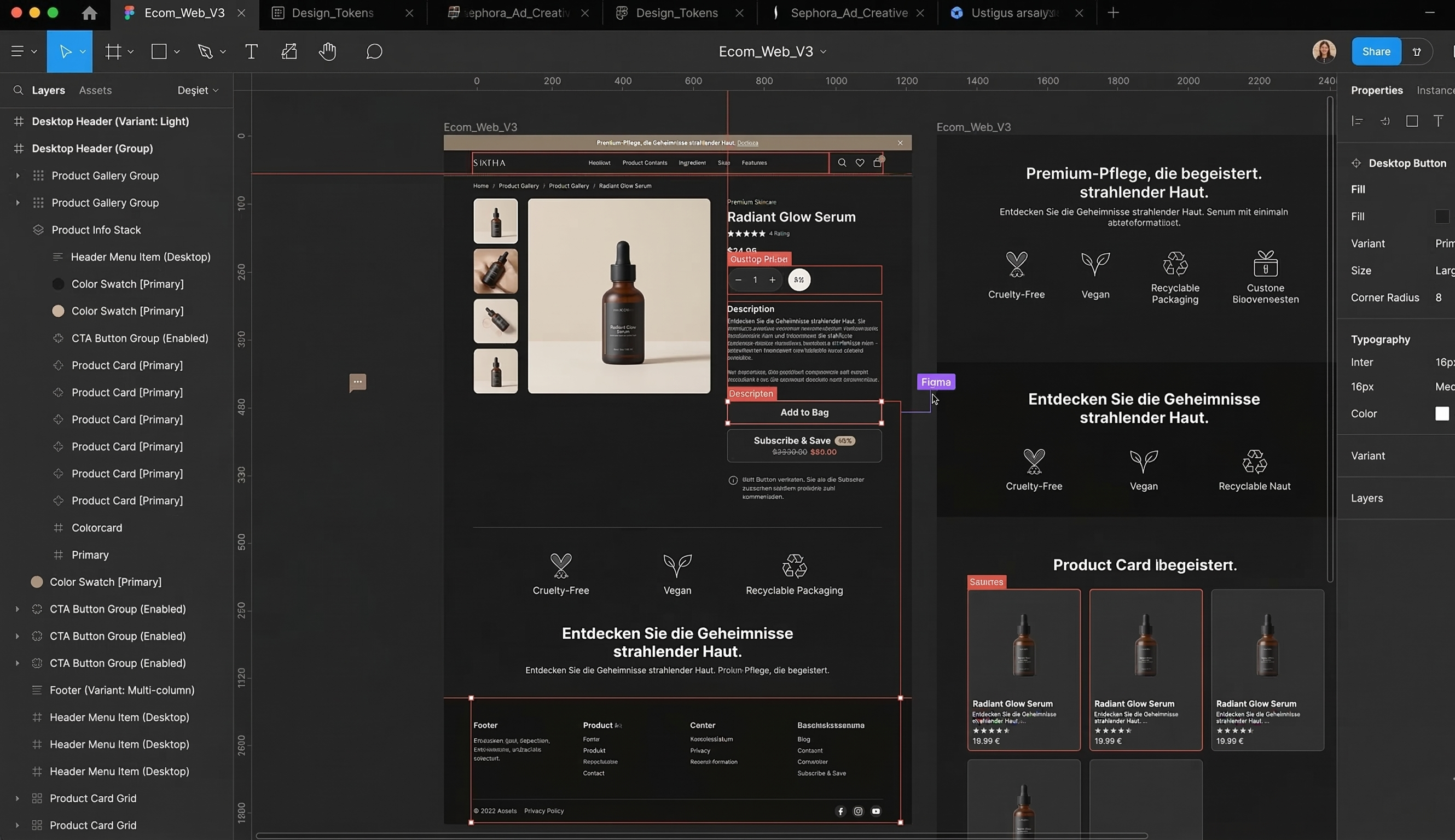Open the Ecom_Web_V3 file name dropdown
1455x840 pixels.
pyautogui.click(x=824, y=51)
